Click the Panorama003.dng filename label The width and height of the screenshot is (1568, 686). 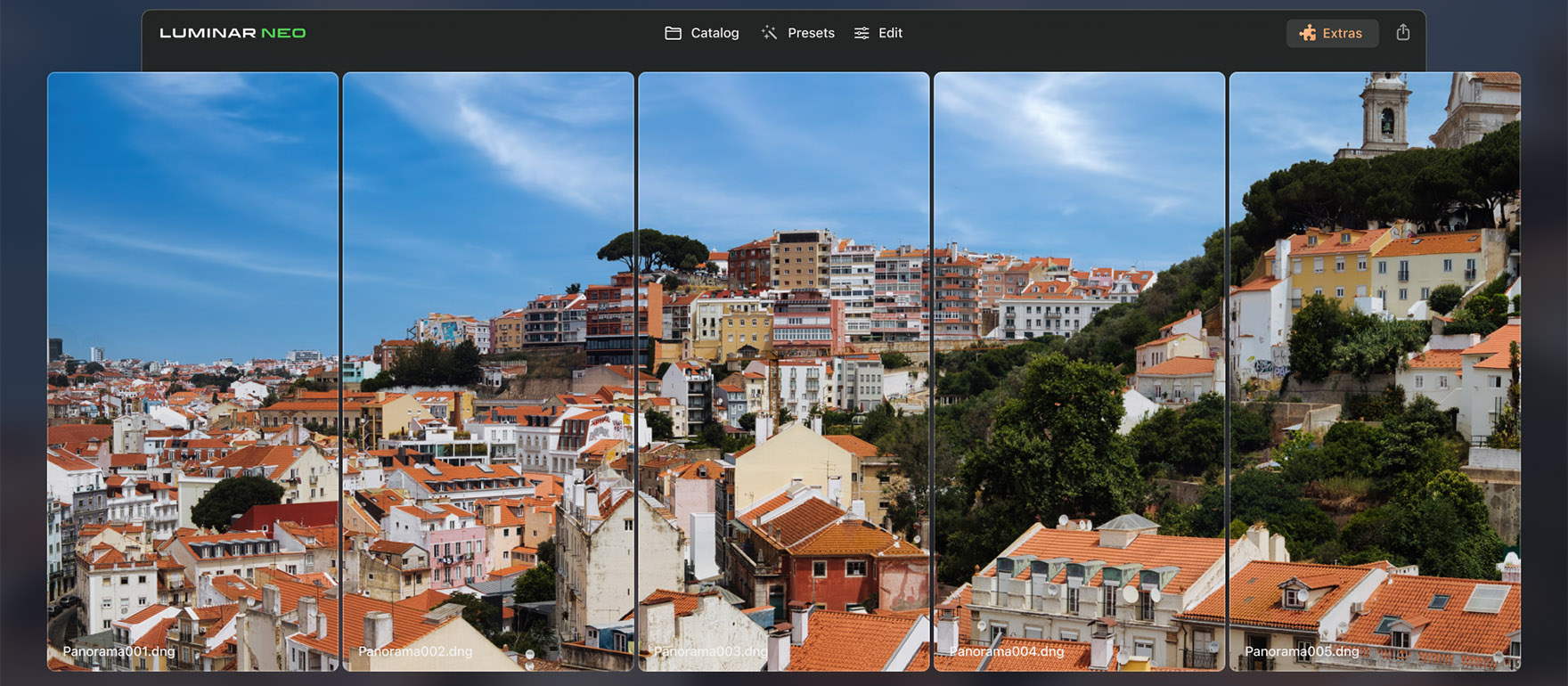[710, 651]
